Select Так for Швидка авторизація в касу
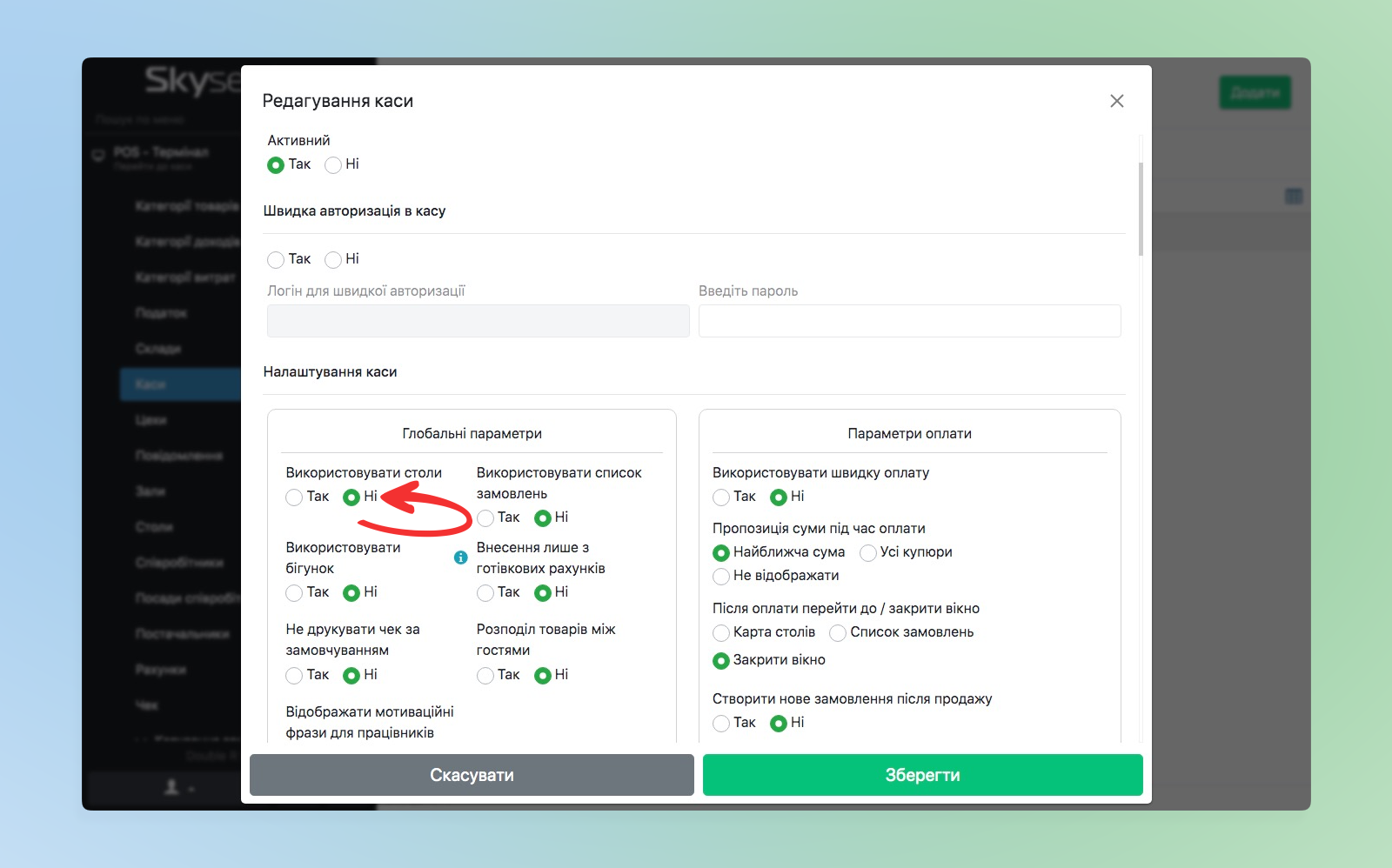Image resolution: width=1392 pixels, height=868 pixels. 276,260
